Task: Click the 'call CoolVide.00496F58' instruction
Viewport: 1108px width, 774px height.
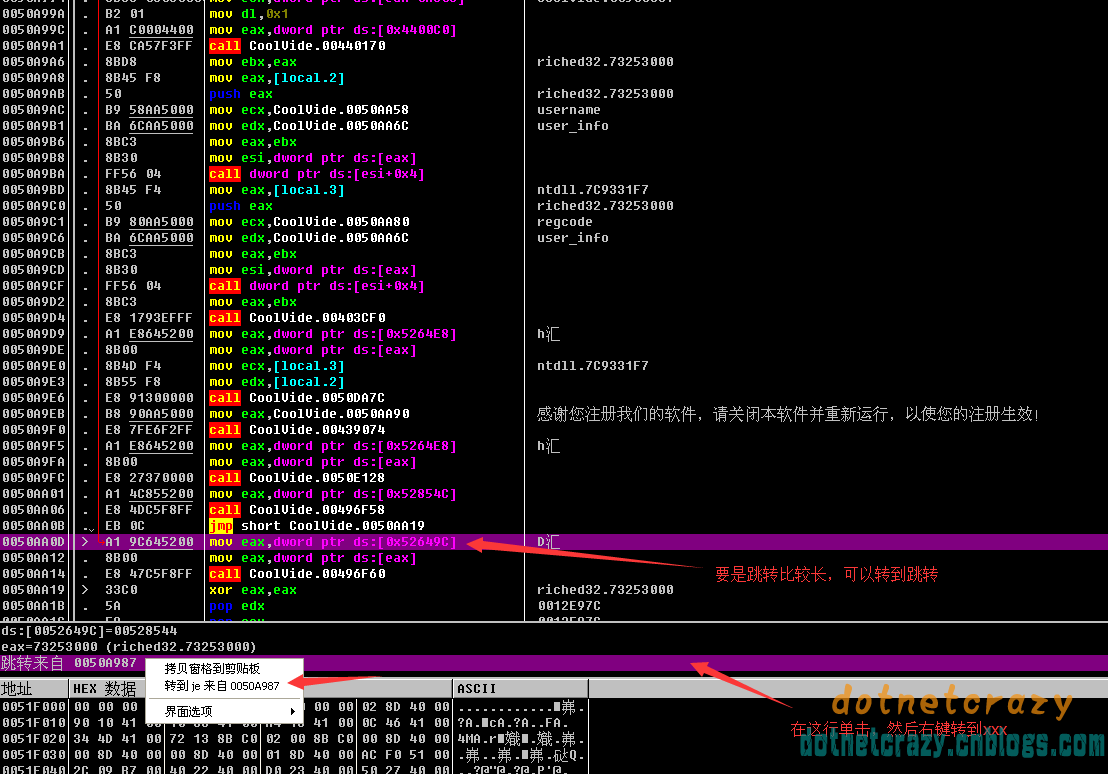Action: click(297, 510)
